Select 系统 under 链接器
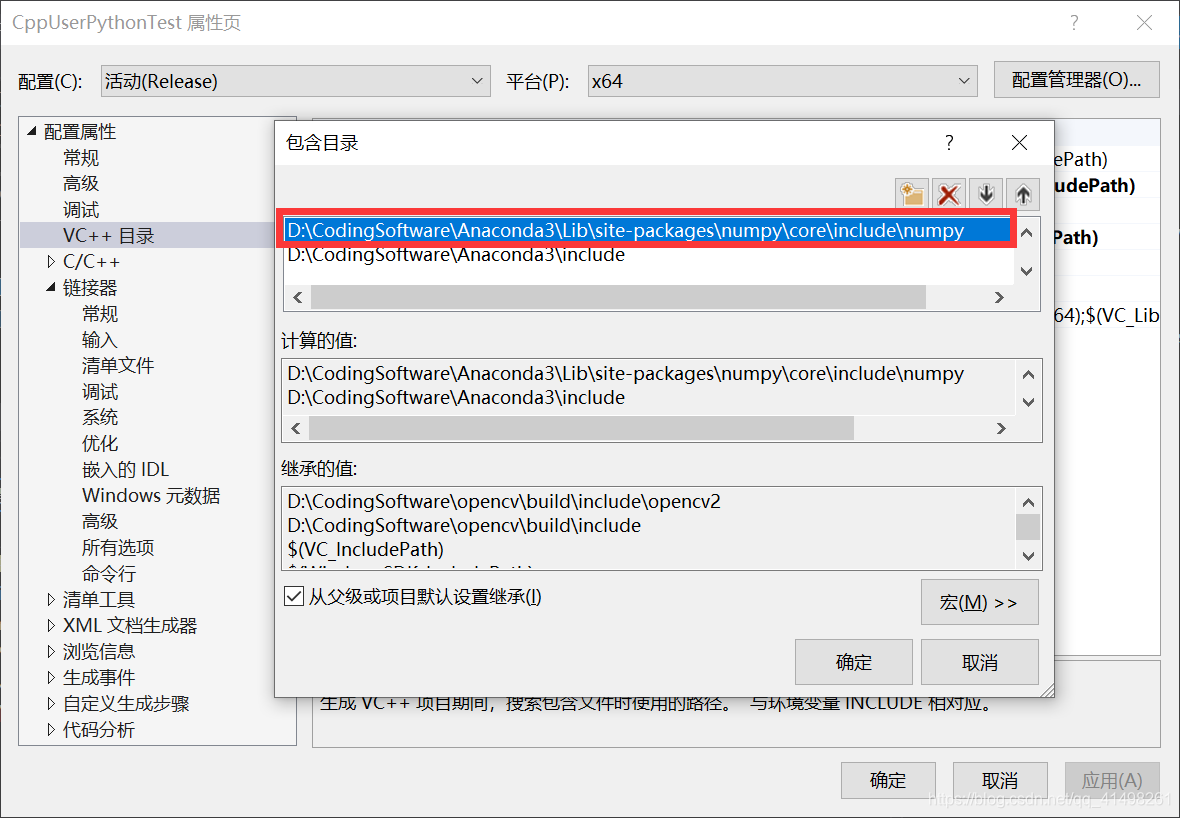The width and height of the screenshot is (1180, 818). pyautogui.click(x=99, y=417)
